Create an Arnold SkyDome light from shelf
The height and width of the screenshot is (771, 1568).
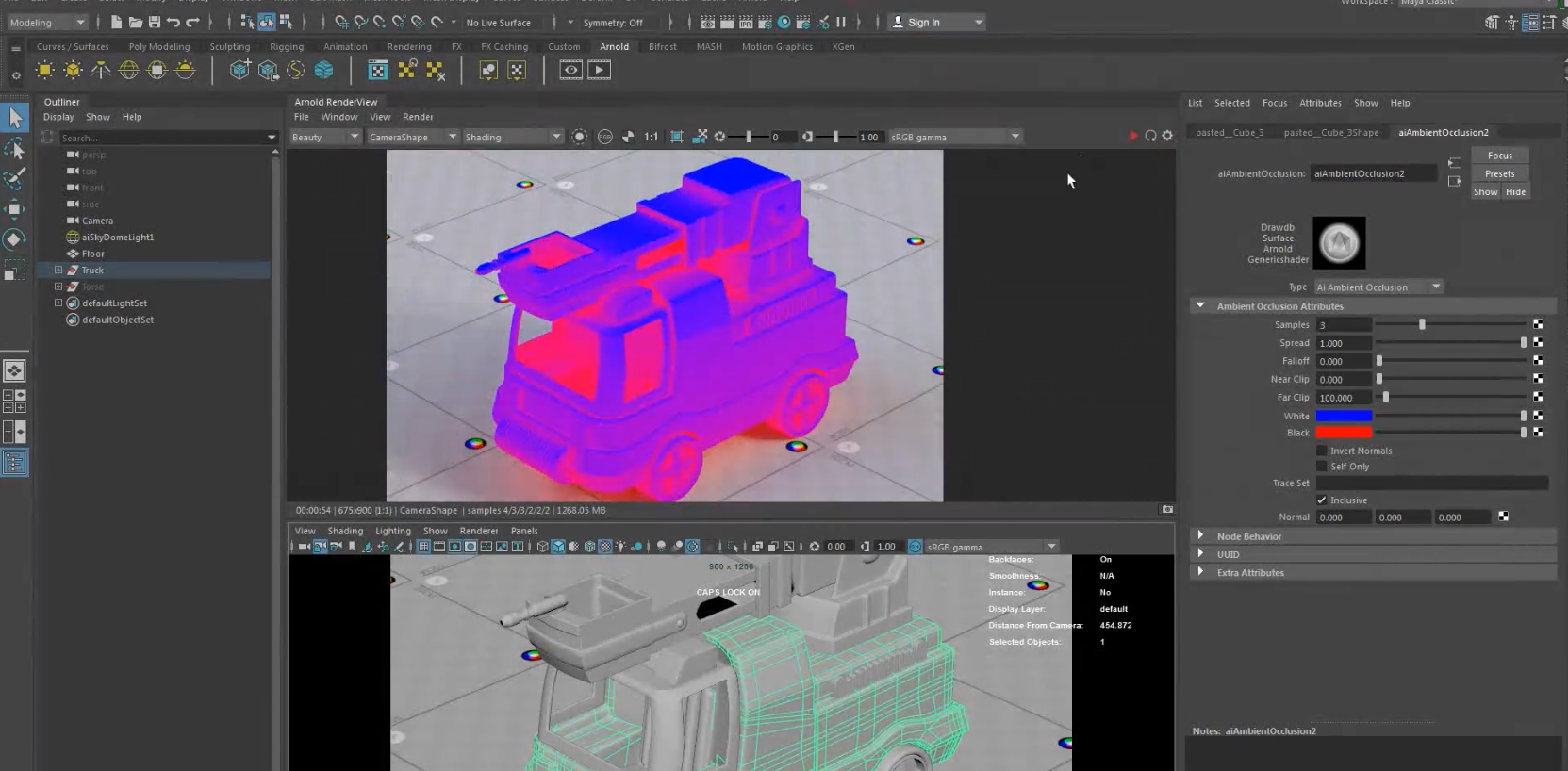(x=129, y=70)
